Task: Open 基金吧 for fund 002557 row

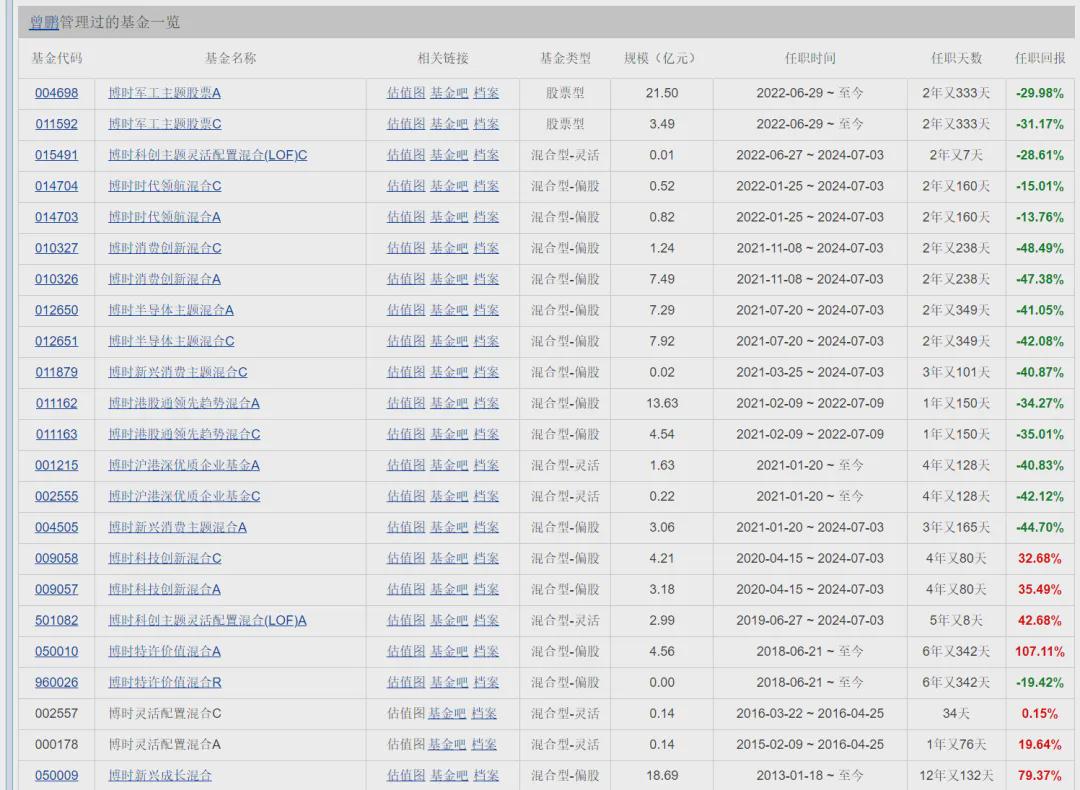Action: (x=447, y=713)
